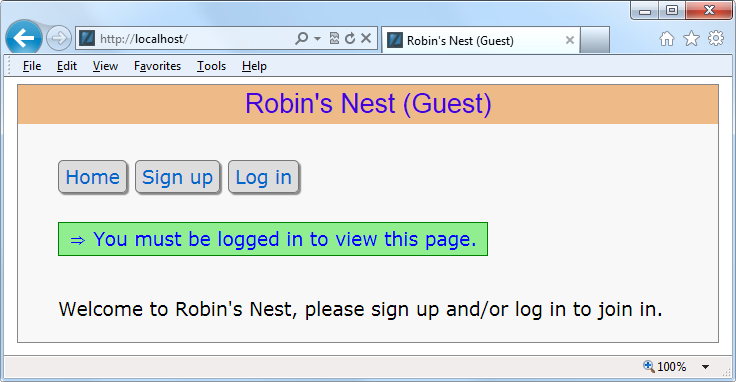Click the Refresh icon in address bar
This screenshot has height=382, width=736.
point(350,38)
